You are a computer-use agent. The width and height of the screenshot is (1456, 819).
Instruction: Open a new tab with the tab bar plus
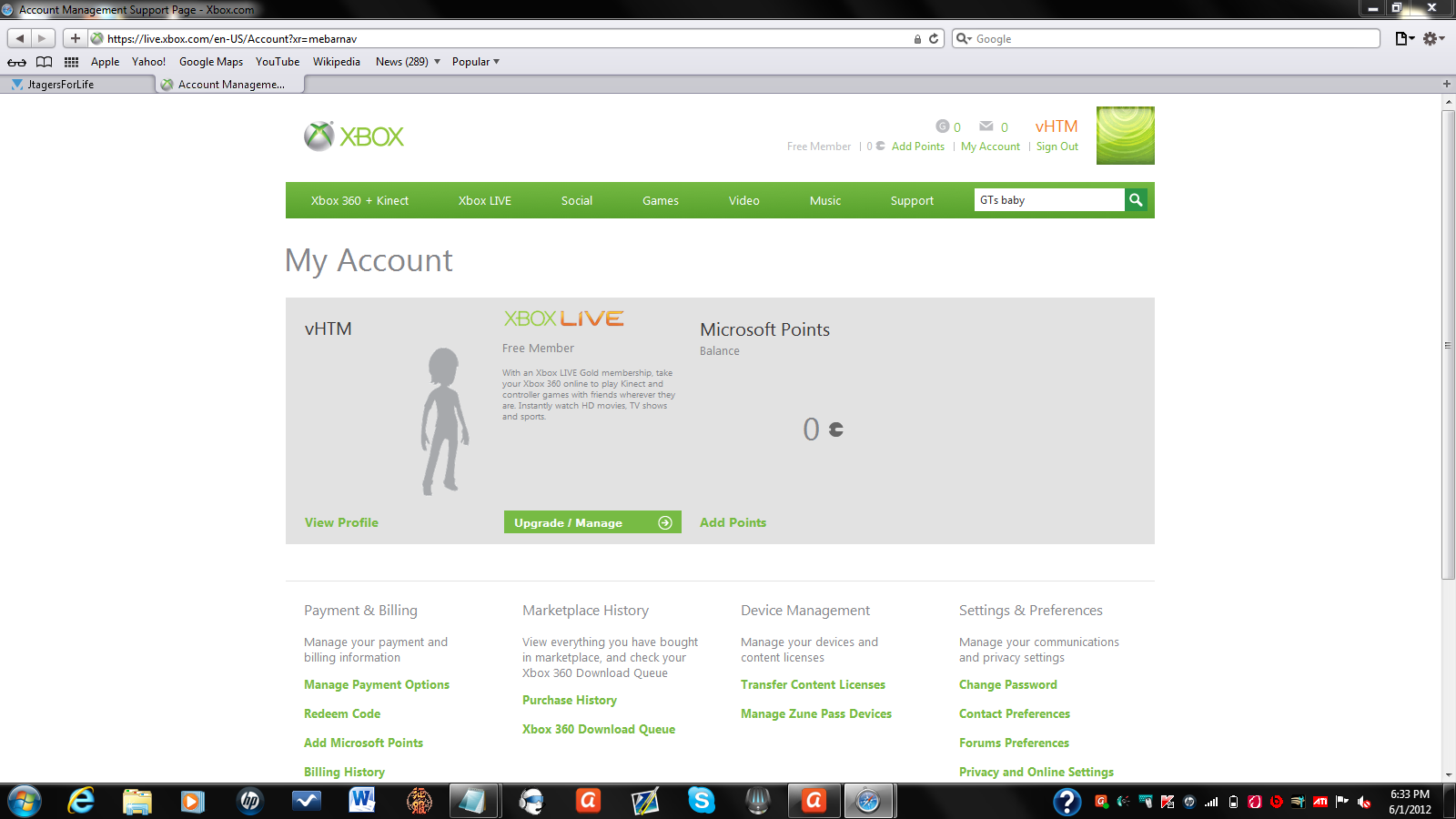pos(1447,84)
